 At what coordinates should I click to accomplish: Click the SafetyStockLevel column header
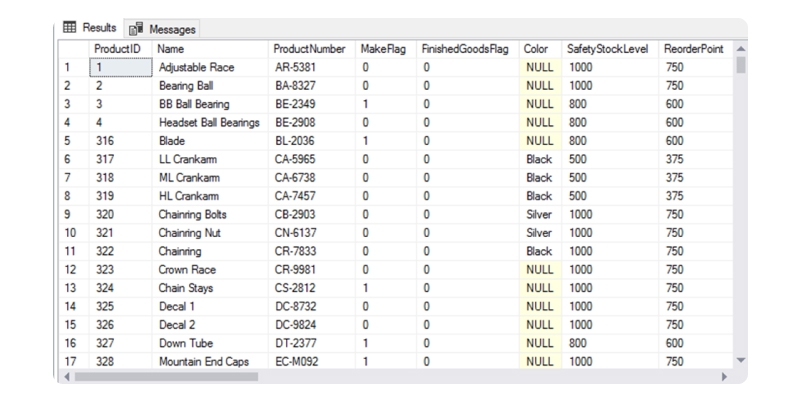click(608, 48)
